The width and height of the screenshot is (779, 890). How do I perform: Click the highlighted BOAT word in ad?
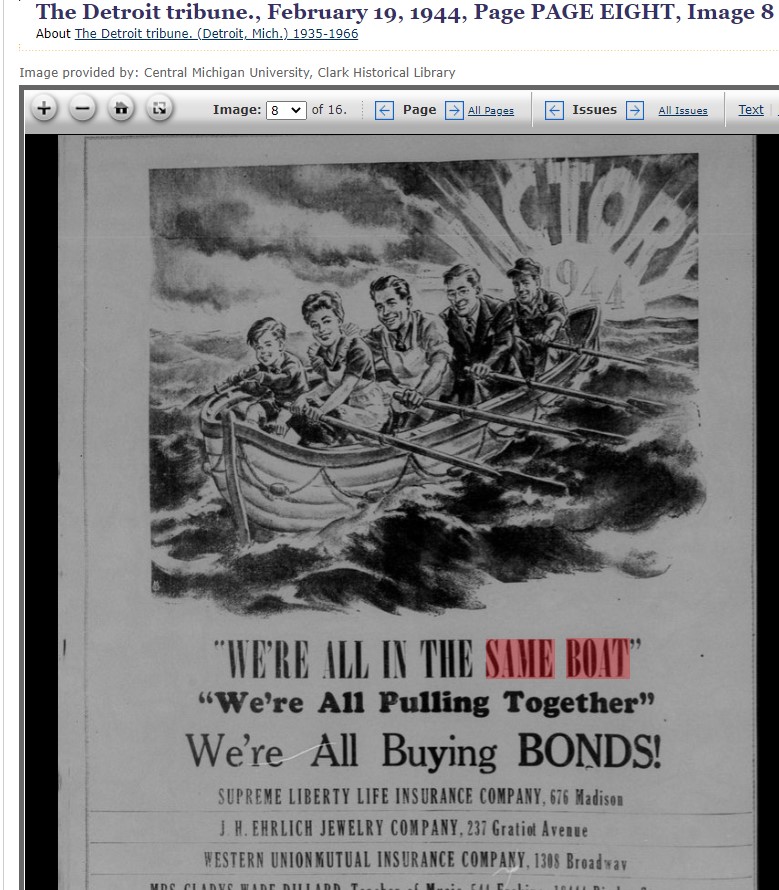tap(598, 658)
